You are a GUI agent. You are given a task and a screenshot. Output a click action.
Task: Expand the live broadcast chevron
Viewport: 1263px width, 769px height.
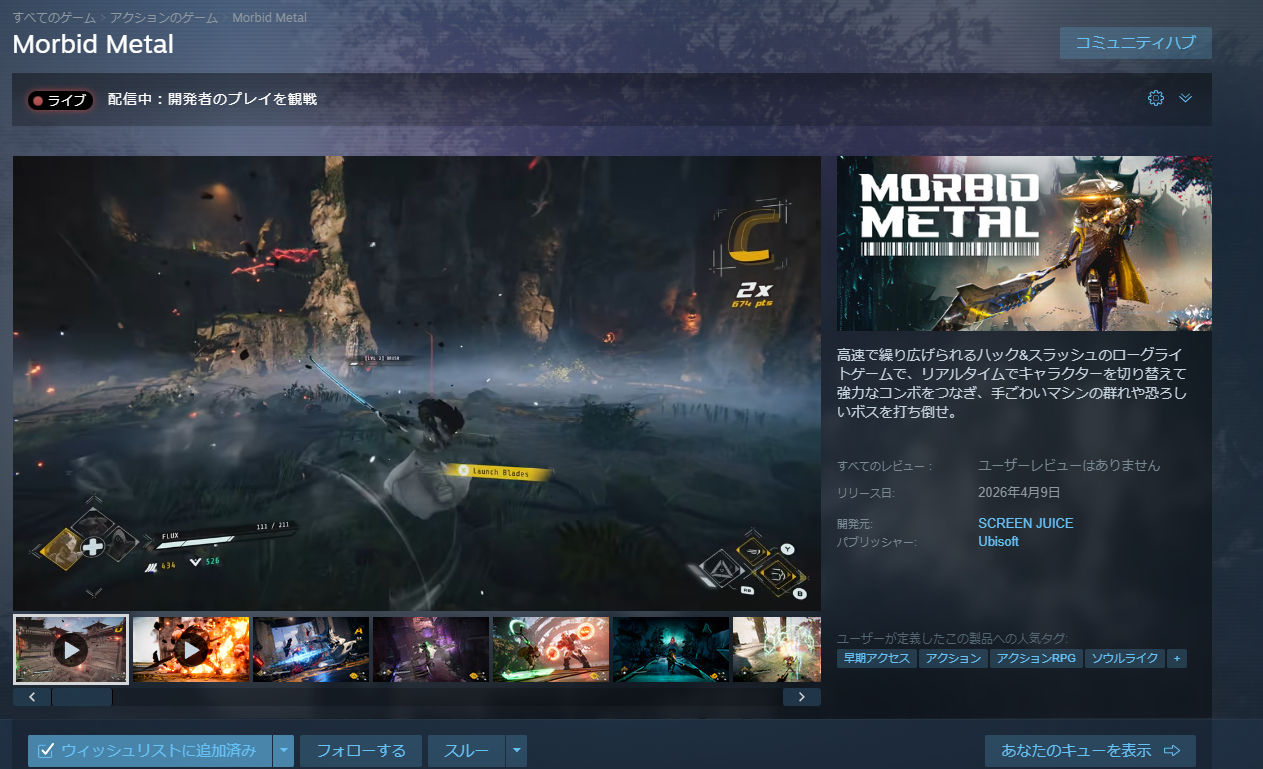click(x=1186, y=98)
